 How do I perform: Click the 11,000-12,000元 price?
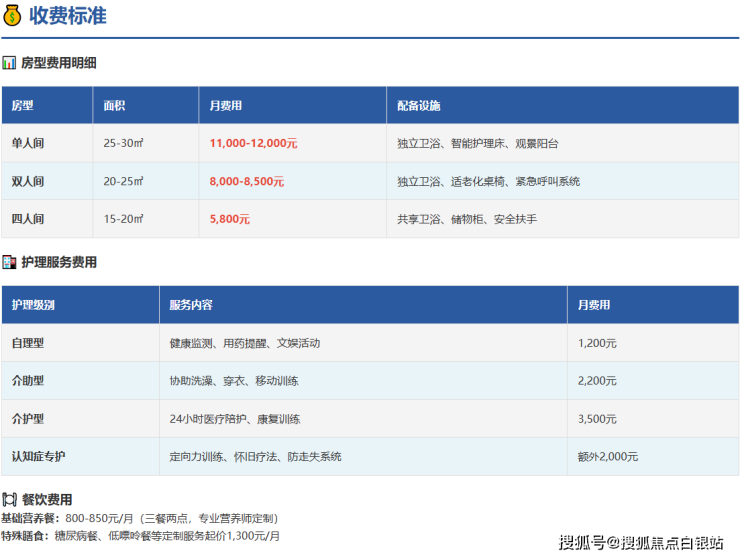[x=253, y=143]
